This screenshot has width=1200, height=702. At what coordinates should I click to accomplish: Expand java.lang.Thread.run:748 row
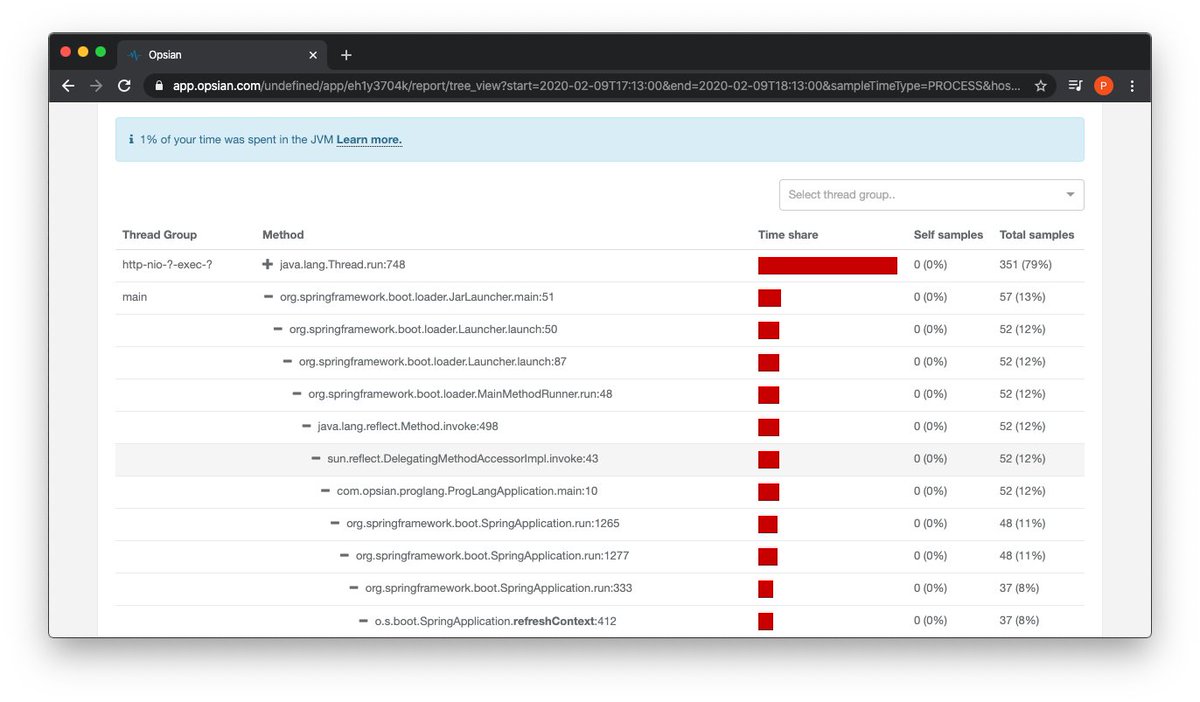(267, 265)
